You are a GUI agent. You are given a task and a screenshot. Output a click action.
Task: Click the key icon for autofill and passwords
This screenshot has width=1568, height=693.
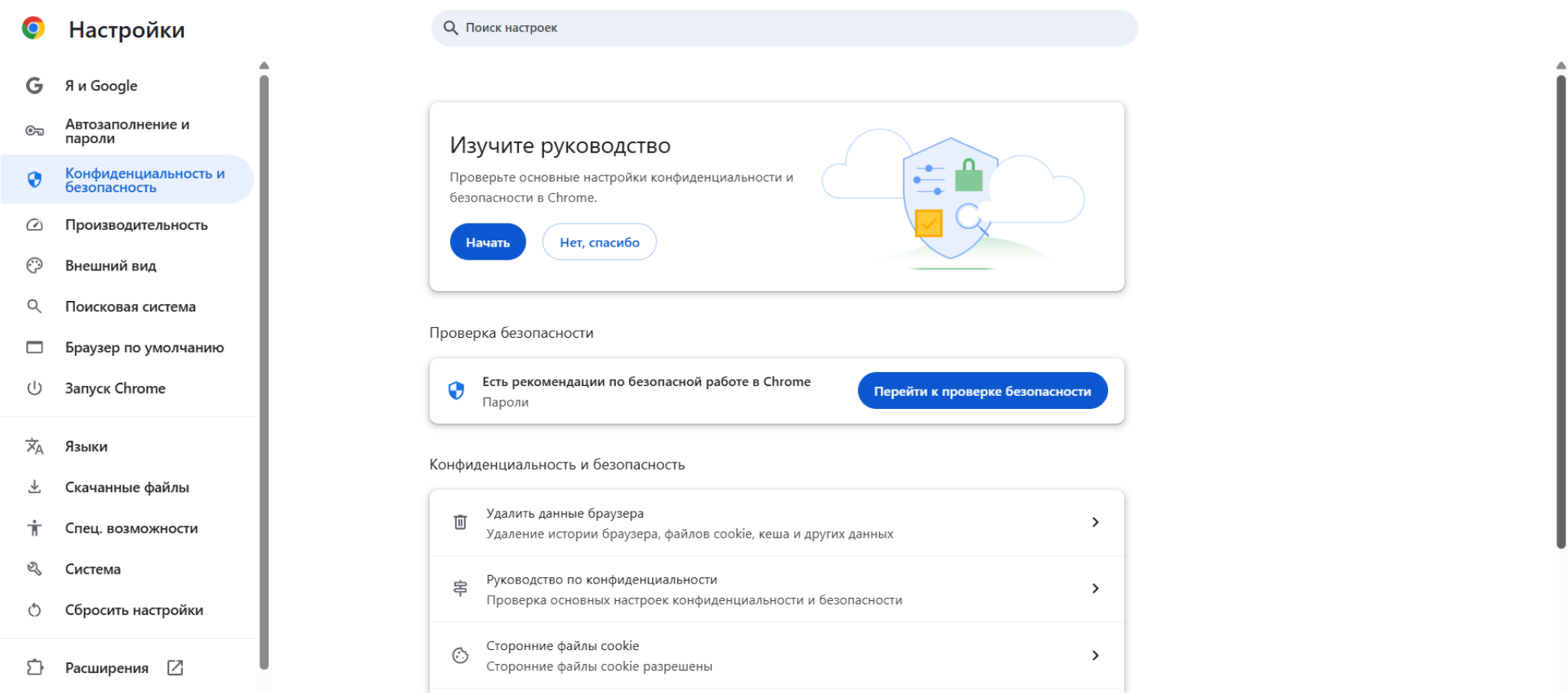coord(34,131)
